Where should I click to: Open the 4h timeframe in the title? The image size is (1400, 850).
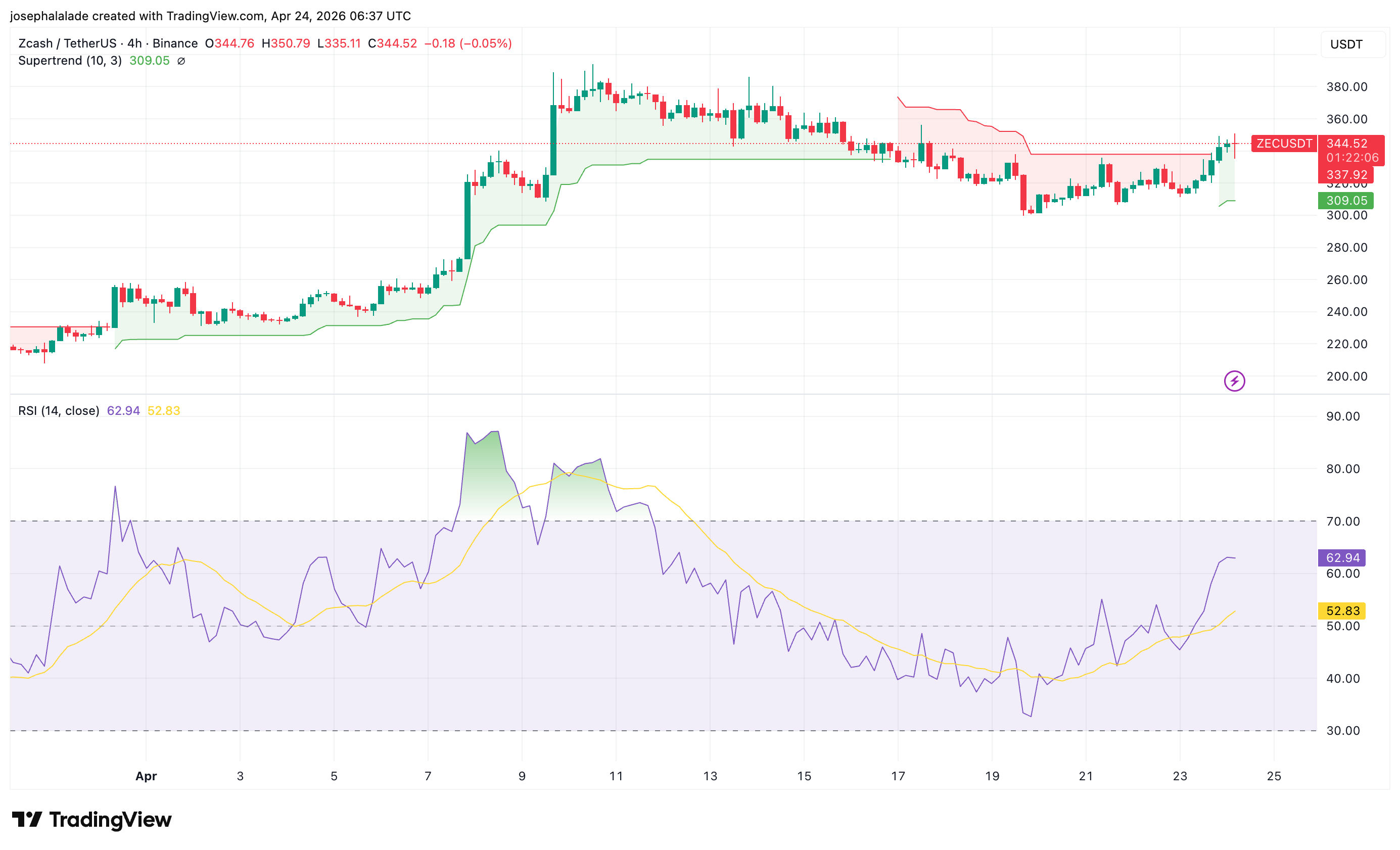pyautogui.click(x=134, y=44)
